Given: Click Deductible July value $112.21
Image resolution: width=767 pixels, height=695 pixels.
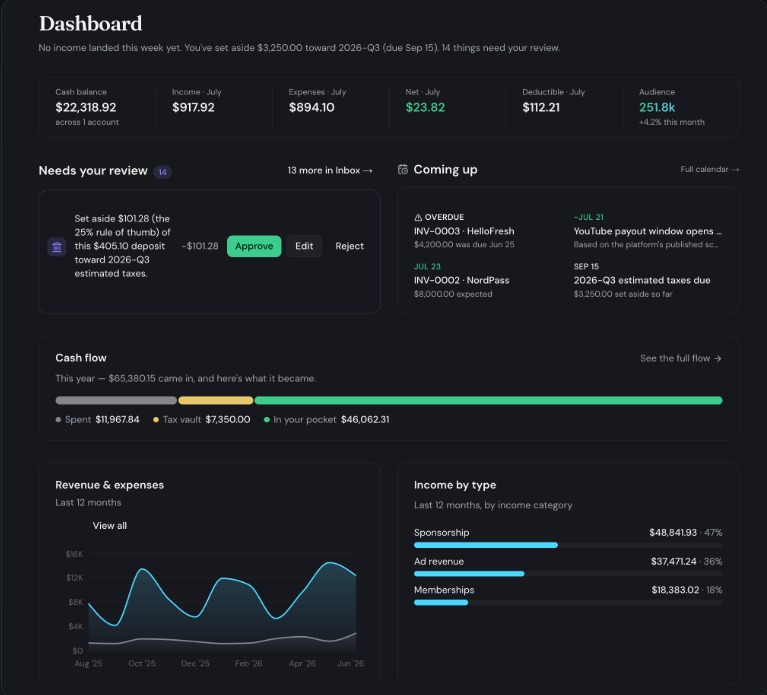Looking at the screenshot, I should click(541, 107).
